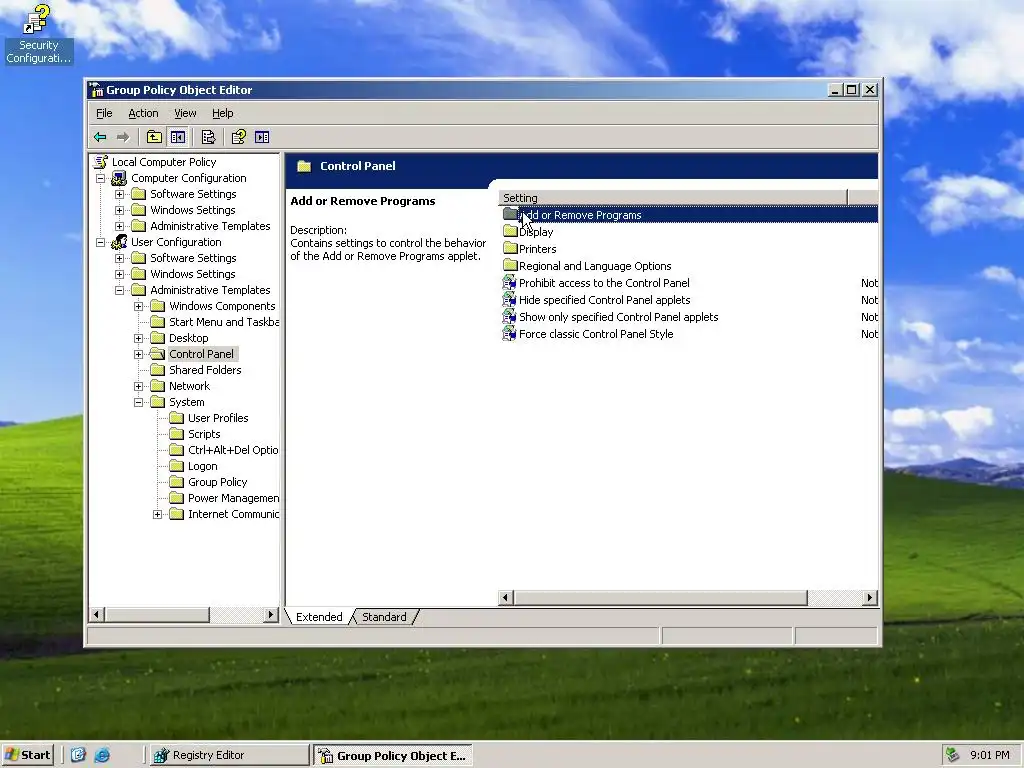
Task: Click the Scripts folder icon in the tree
Action: tap(176, 434)
